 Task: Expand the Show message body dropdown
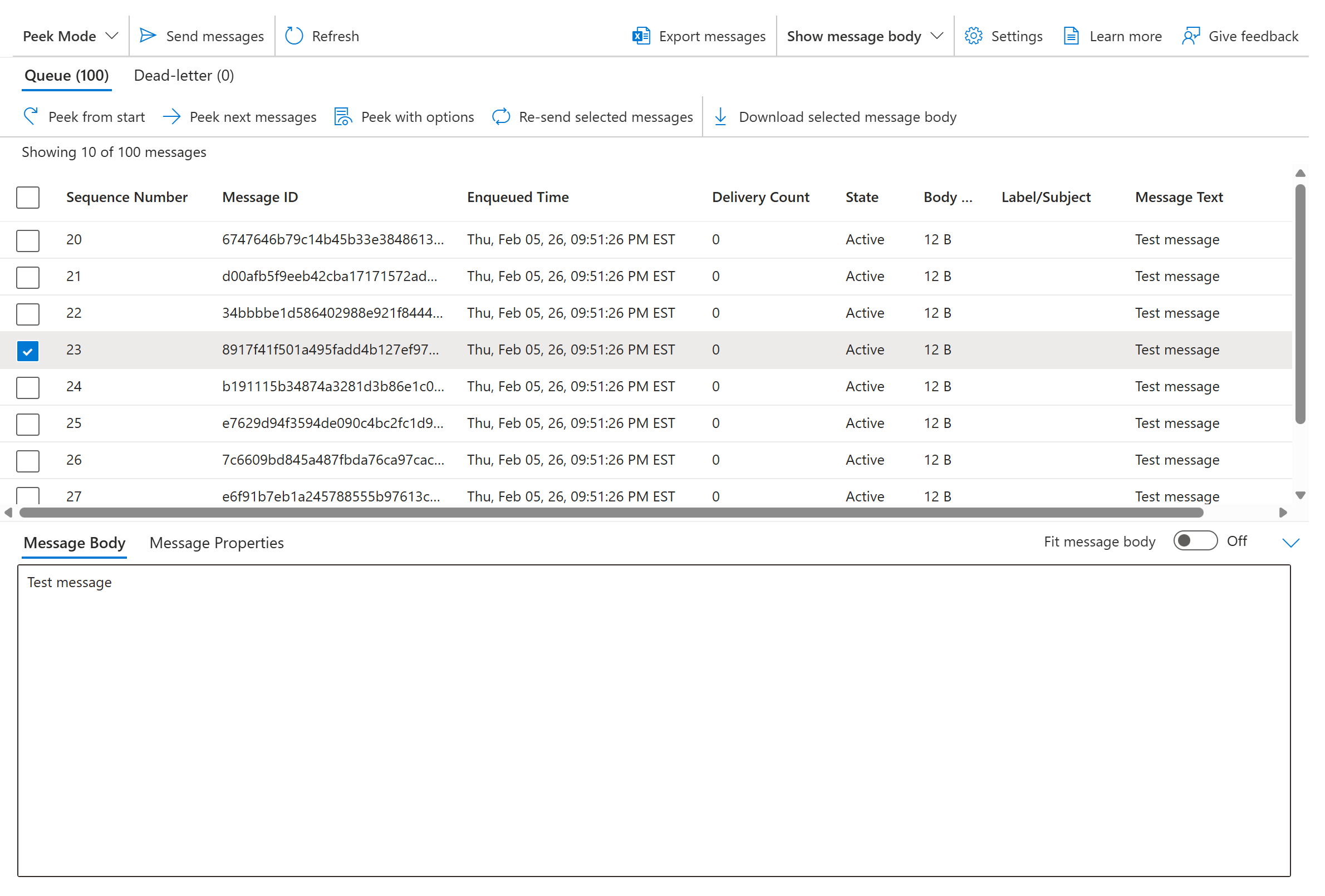865,36
